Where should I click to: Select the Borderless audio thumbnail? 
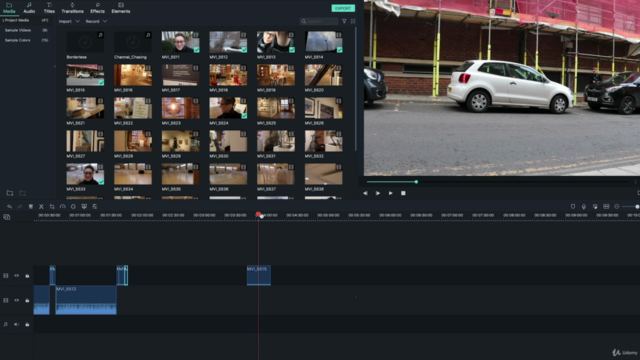coord(85,42)
